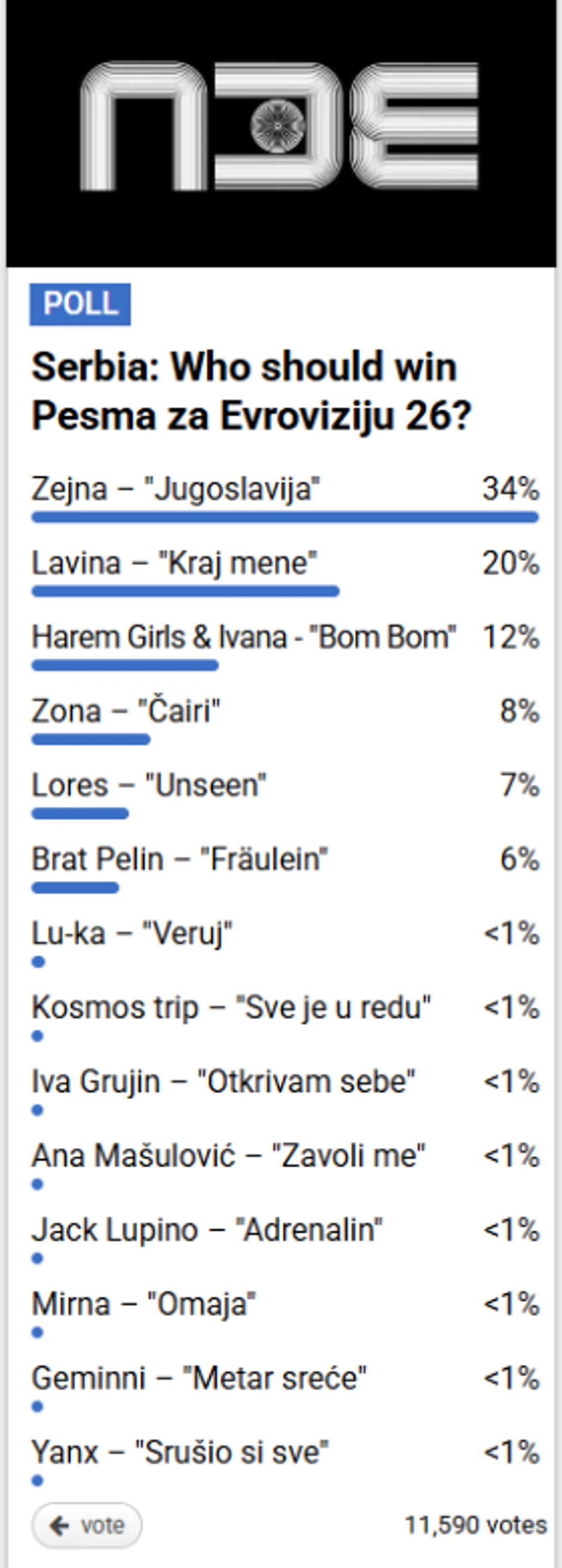Select Zona – "Čairi" poll option

pyautogui.click(x=128, y=710)
